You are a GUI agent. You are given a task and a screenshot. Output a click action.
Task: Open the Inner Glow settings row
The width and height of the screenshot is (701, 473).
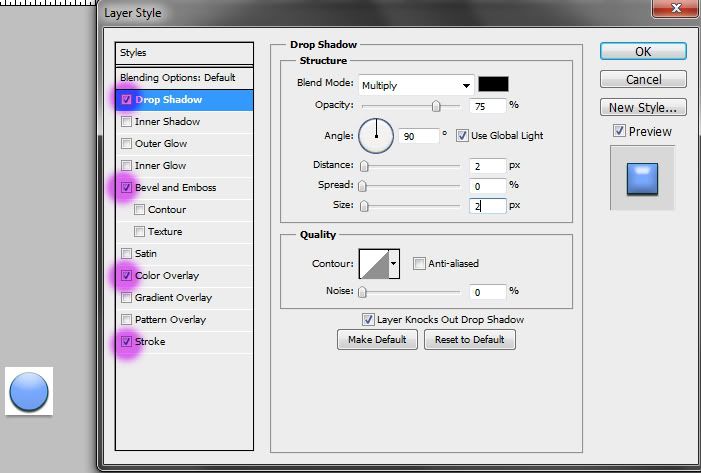point(184,165)
